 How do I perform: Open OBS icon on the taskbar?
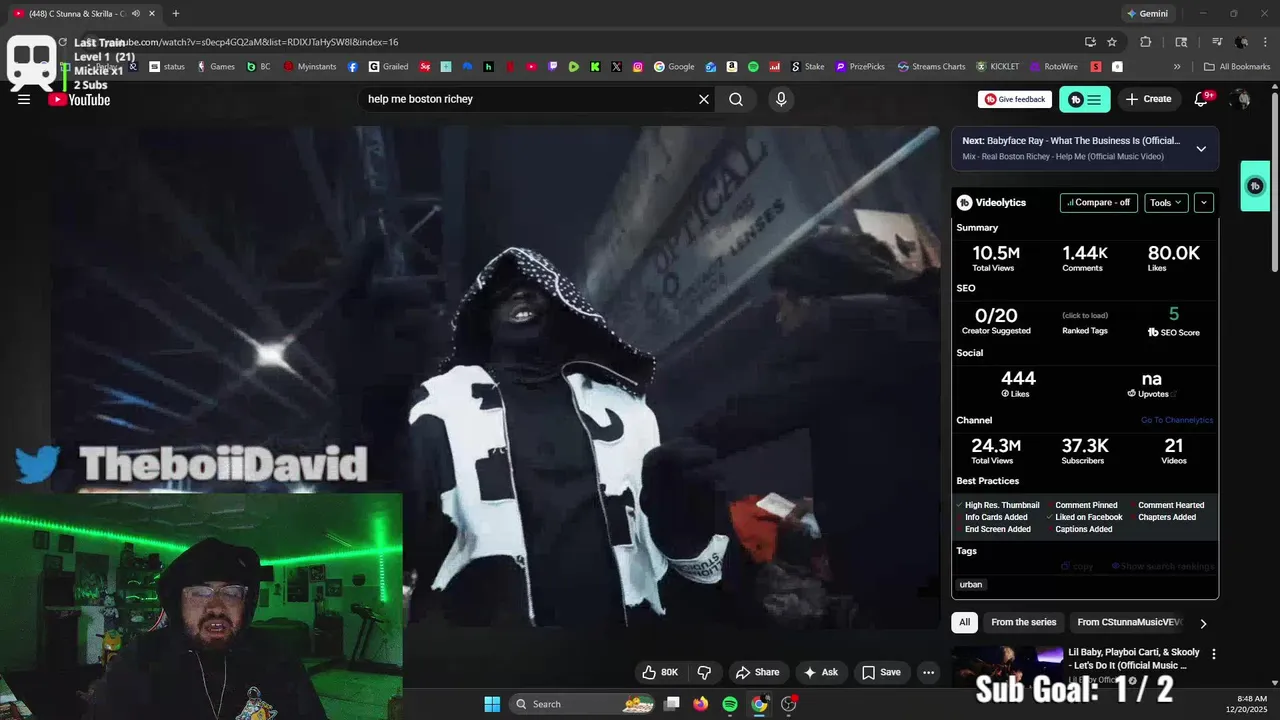(x=789, y=704)
